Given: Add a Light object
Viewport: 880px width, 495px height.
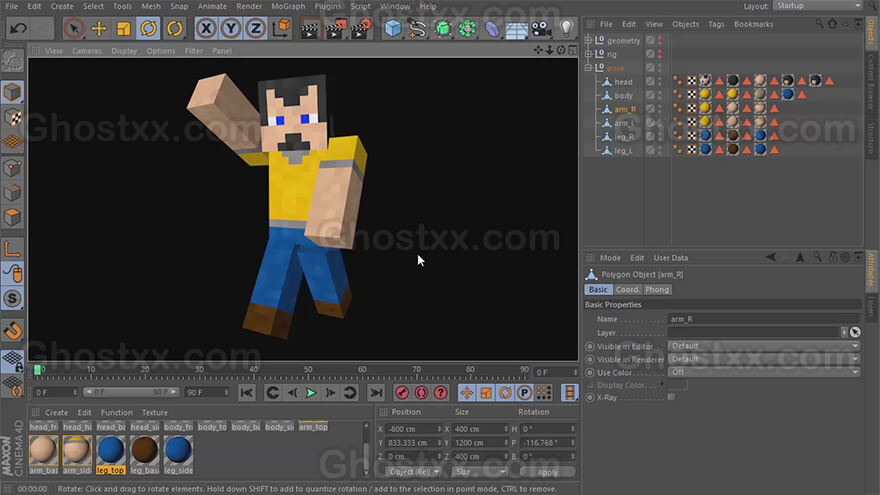Looking at the screenshot, I should [566, 28].
